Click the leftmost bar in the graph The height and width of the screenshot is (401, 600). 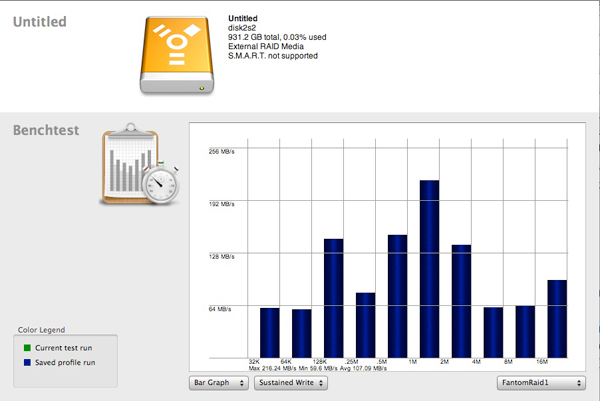270,332
